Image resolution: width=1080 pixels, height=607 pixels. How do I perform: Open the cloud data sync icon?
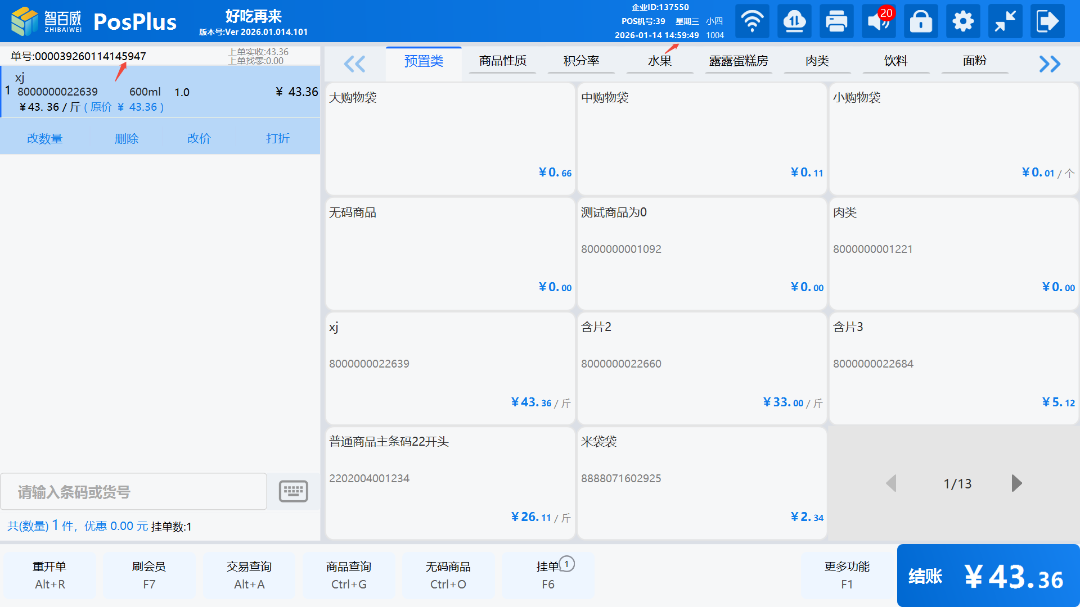[x=794, y=21]
